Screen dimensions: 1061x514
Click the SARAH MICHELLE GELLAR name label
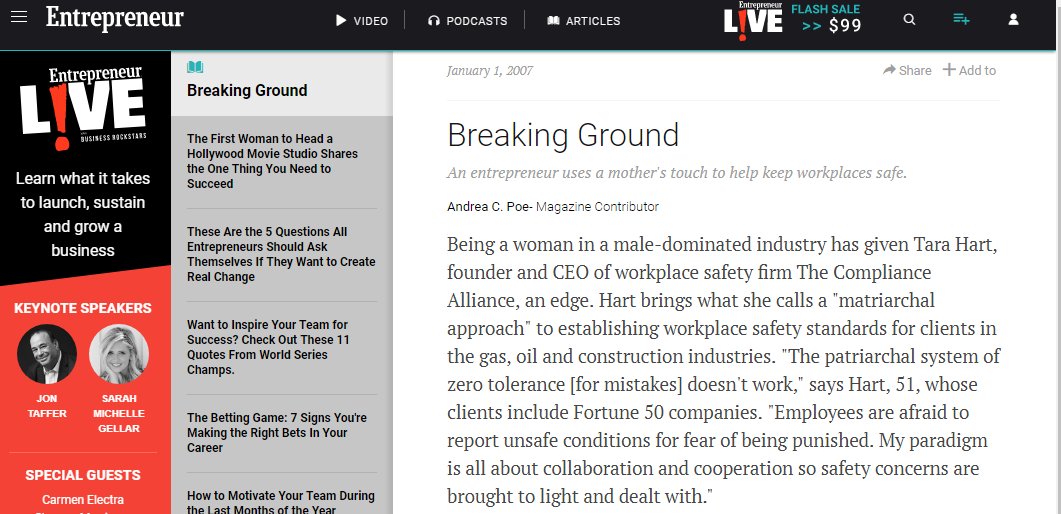118,413
